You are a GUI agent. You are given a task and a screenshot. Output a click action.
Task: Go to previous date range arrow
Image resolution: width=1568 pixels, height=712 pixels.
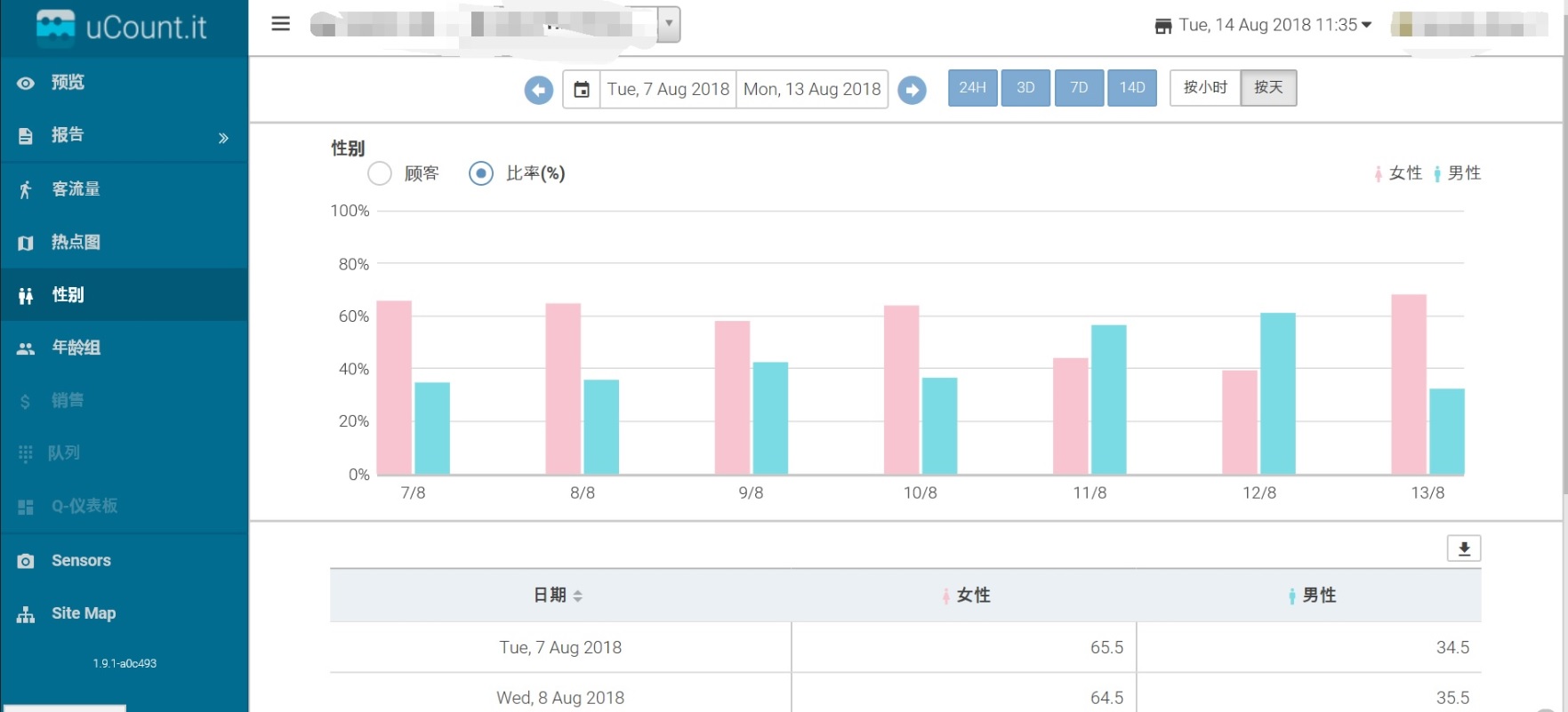(x=539, y=90)
